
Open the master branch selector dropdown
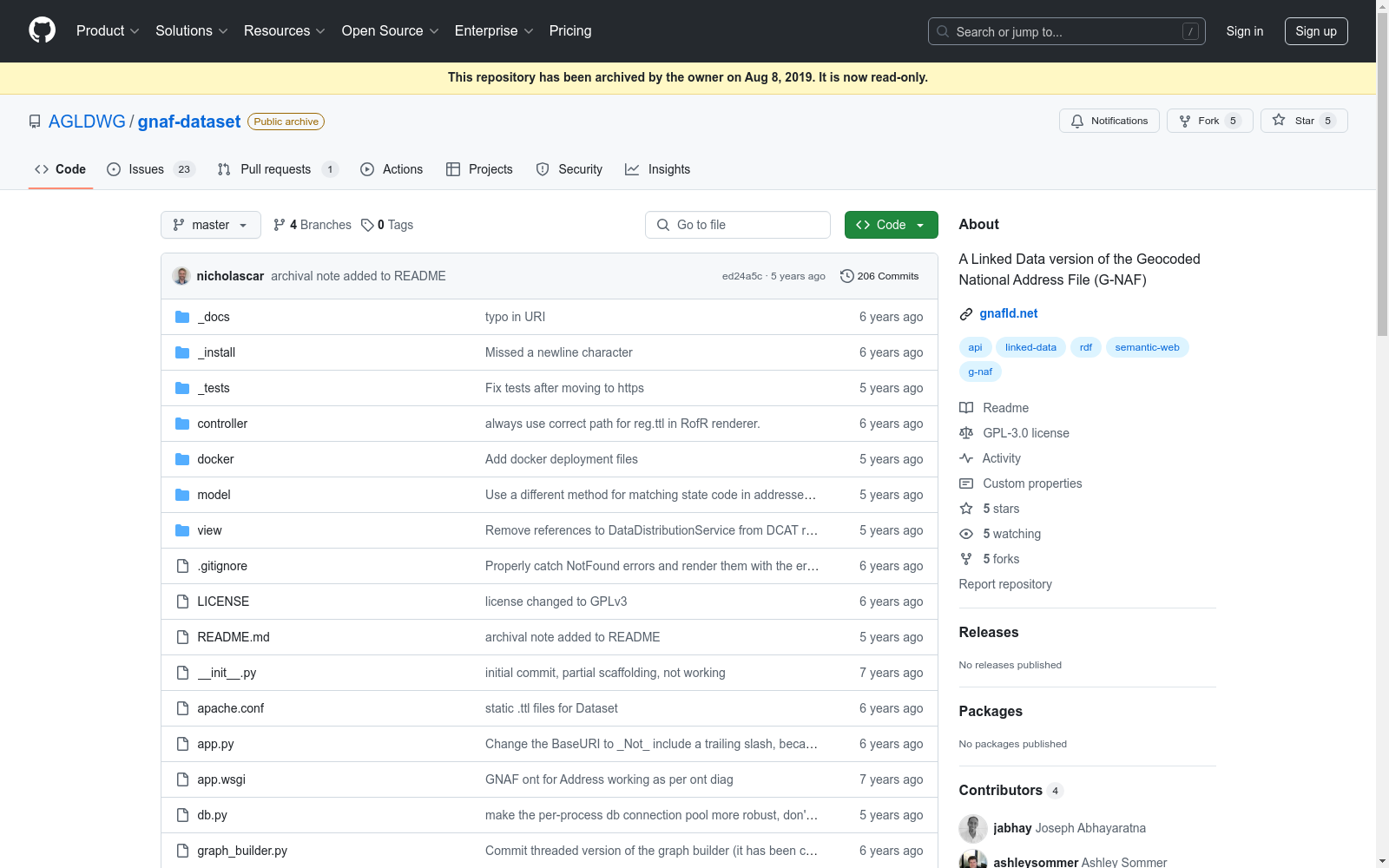pos(211,225)
